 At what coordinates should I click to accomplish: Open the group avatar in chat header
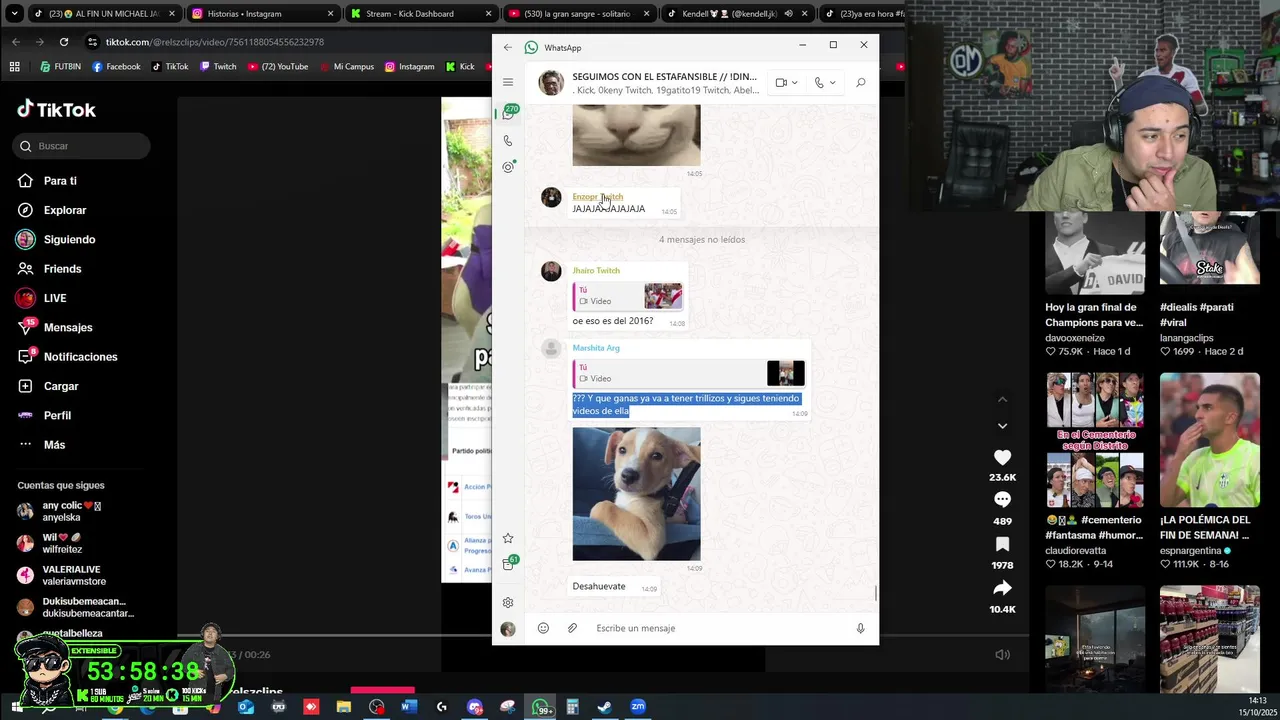(551, 83)
